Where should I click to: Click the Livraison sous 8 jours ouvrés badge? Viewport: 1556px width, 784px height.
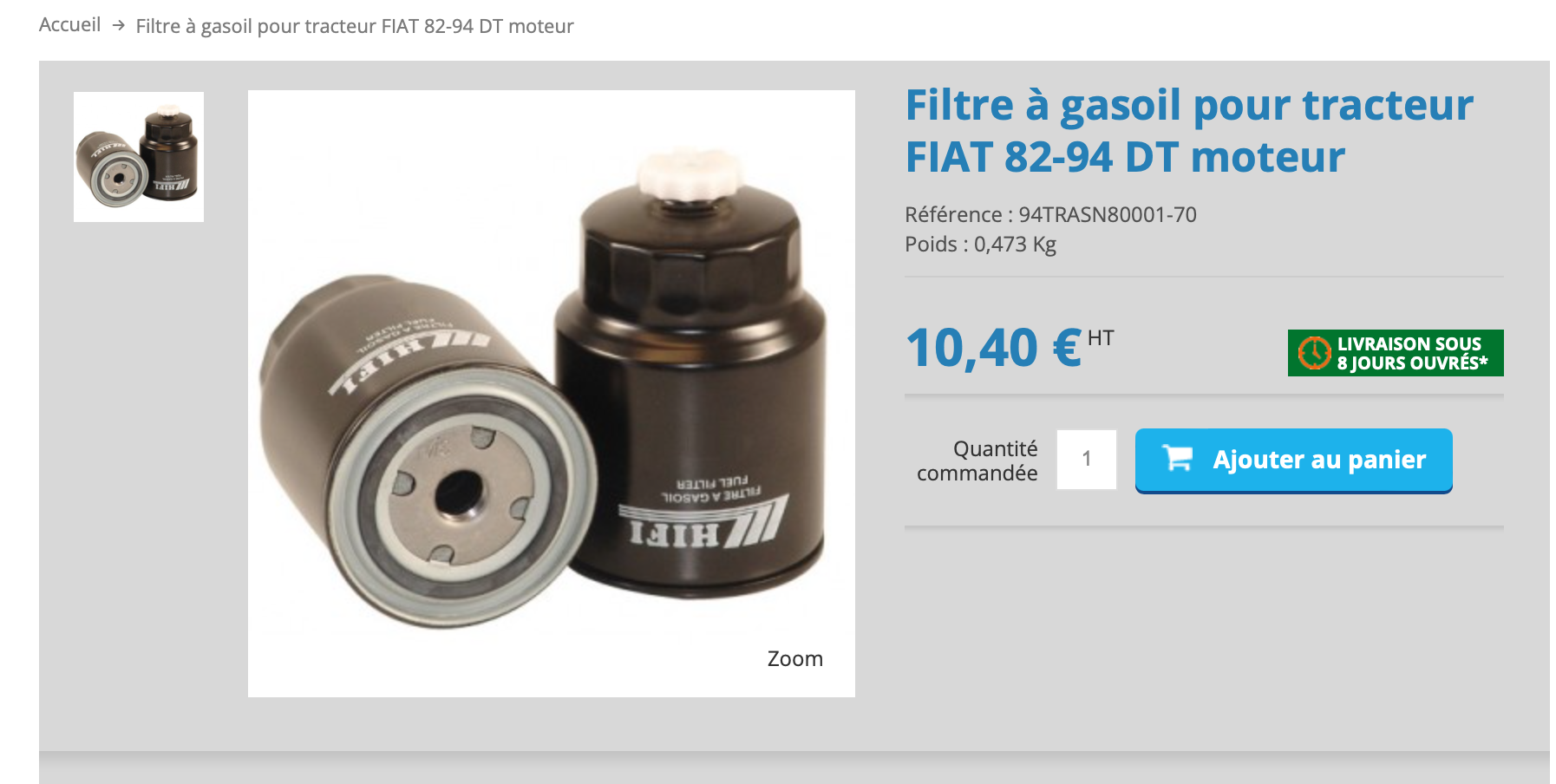point(1396,353)
